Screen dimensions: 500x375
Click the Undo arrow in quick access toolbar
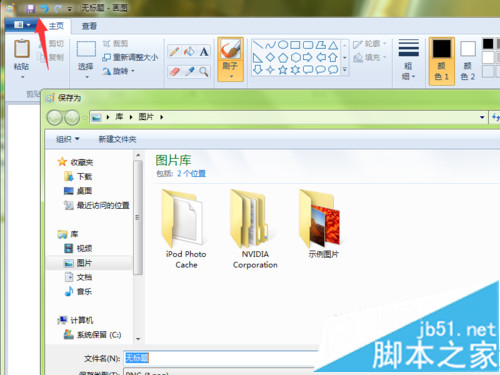pyautogui.click(x=44, y=8)
